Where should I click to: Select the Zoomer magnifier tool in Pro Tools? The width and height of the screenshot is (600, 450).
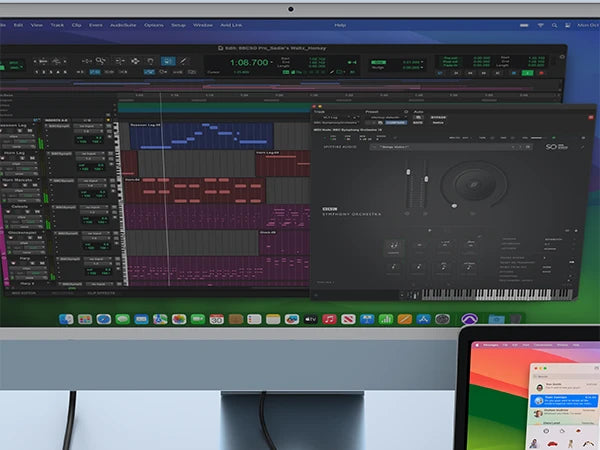(x=101, y=61)
